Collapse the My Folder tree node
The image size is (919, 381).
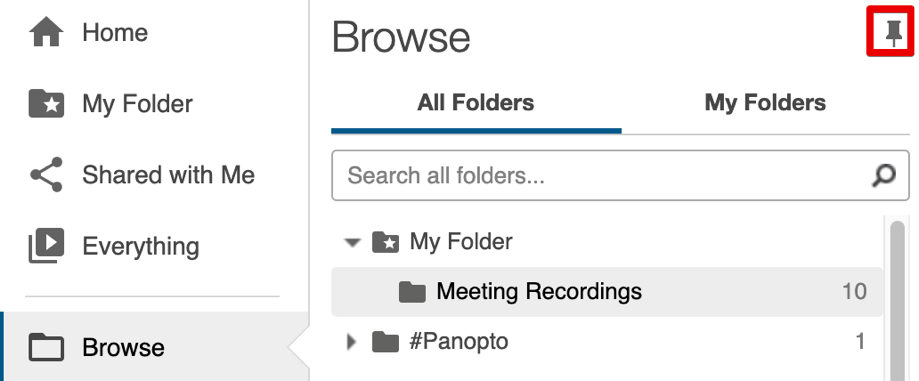point(352,242)
